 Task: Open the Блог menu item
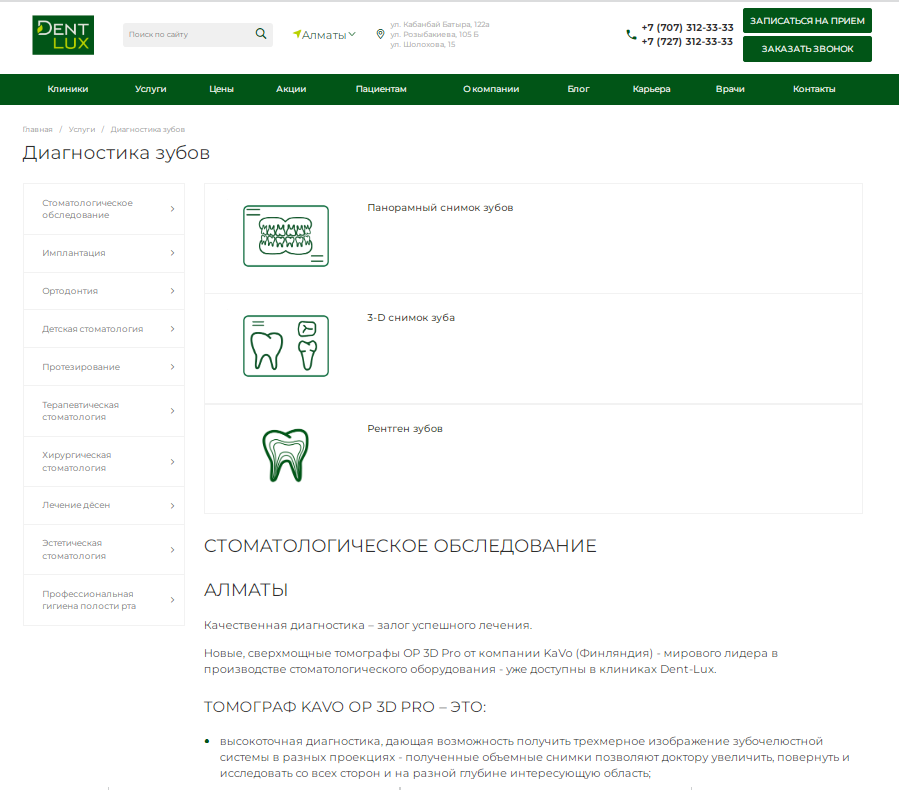click(x=579, y=89)
